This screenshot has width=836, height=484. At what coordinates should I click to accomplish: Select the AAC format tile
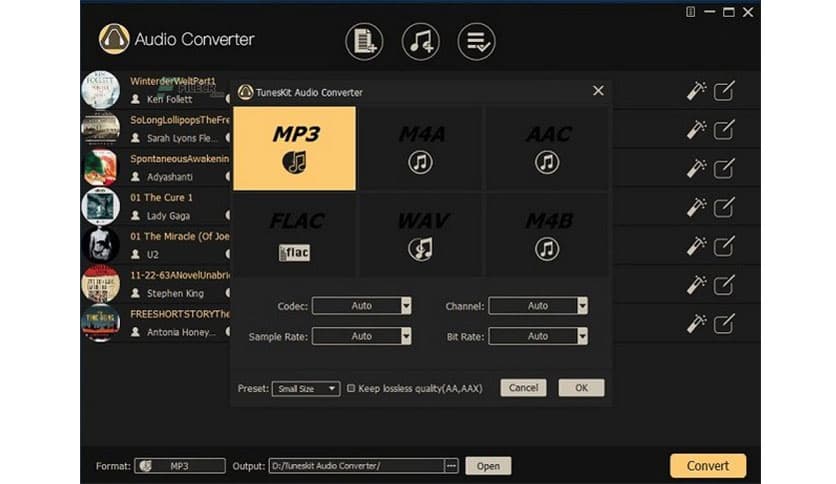coord(547,148)
